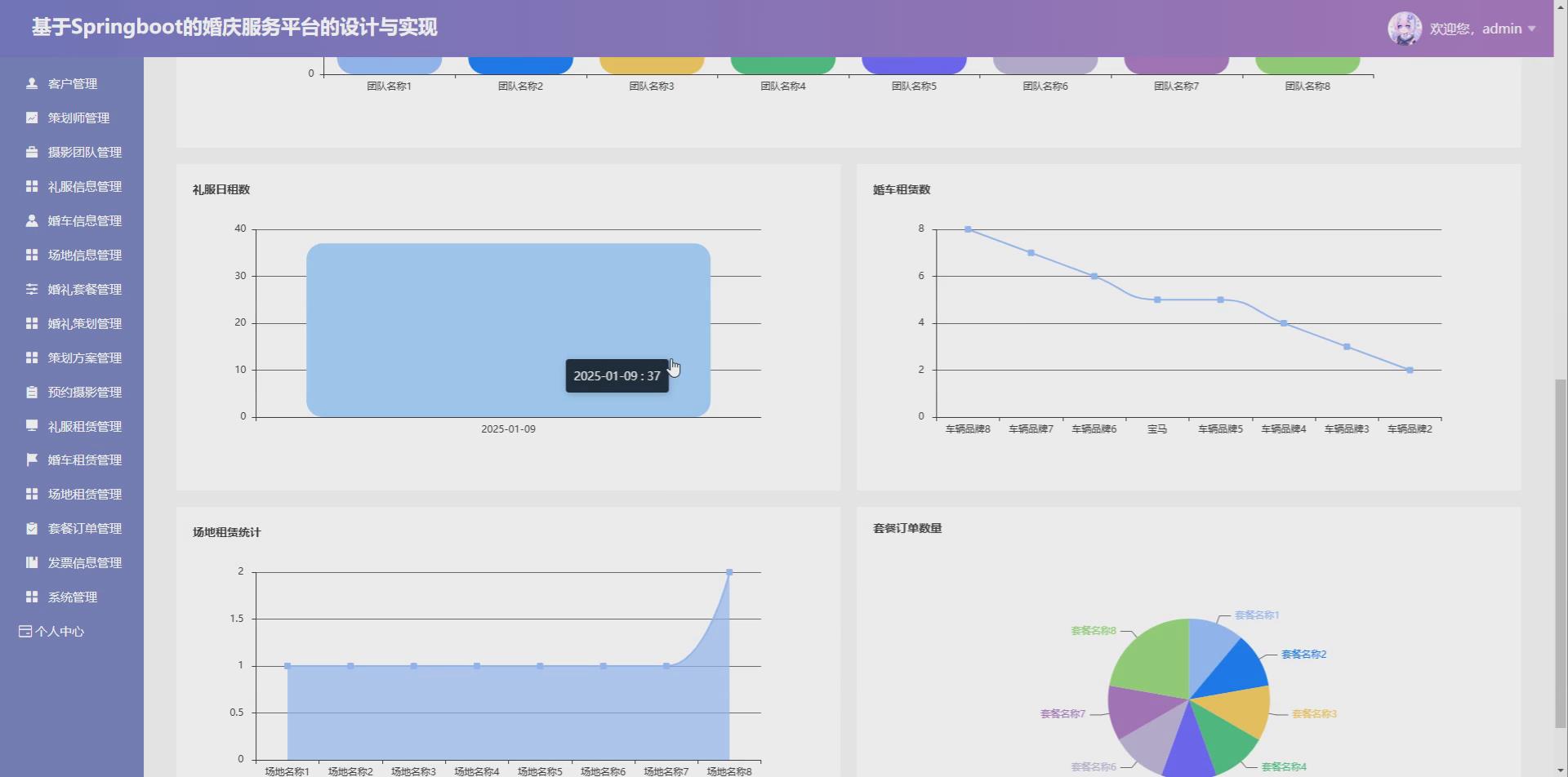Screen dimensions: 1568x777
Task: Select the 车辆品牌8 data point on line chart
Action: [968, 229]
